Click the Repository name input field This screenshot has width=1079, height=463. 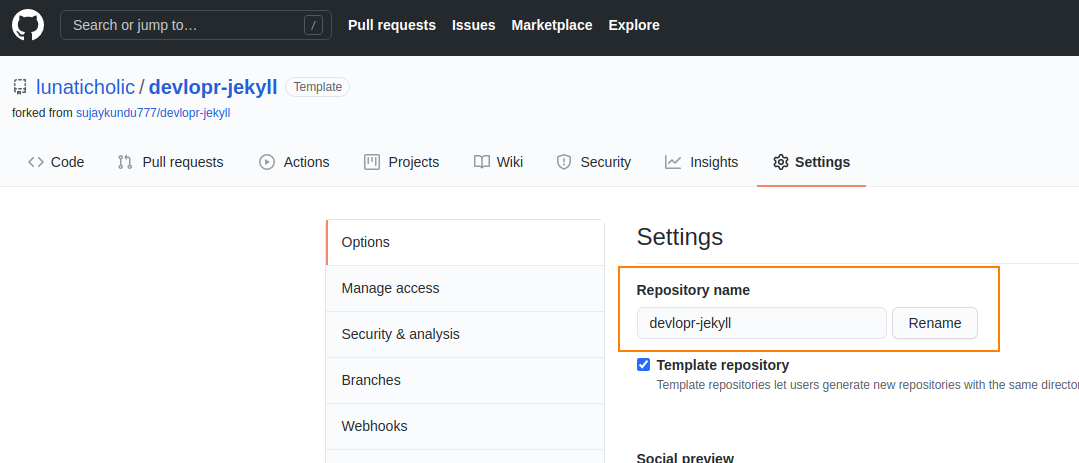(762, 323)
